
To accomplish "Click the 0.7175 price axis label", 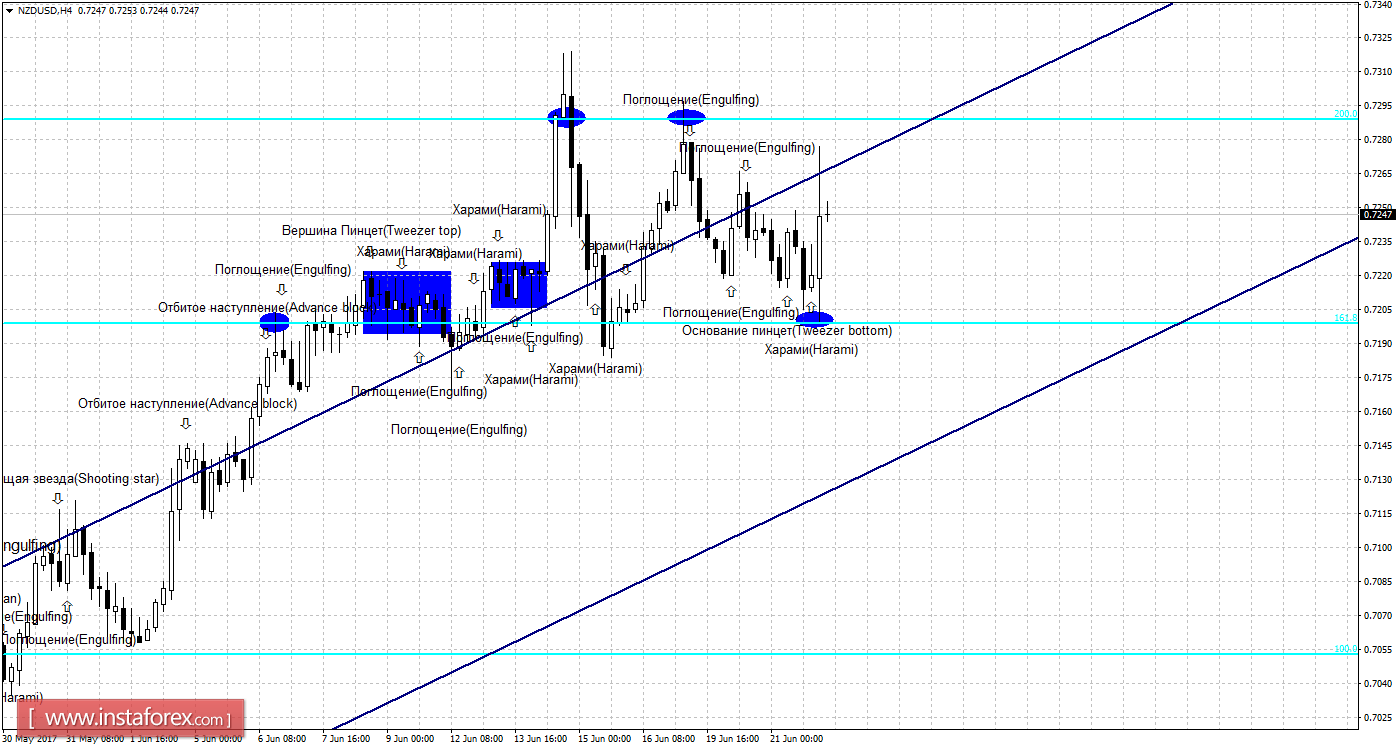I will (1377, 378).
